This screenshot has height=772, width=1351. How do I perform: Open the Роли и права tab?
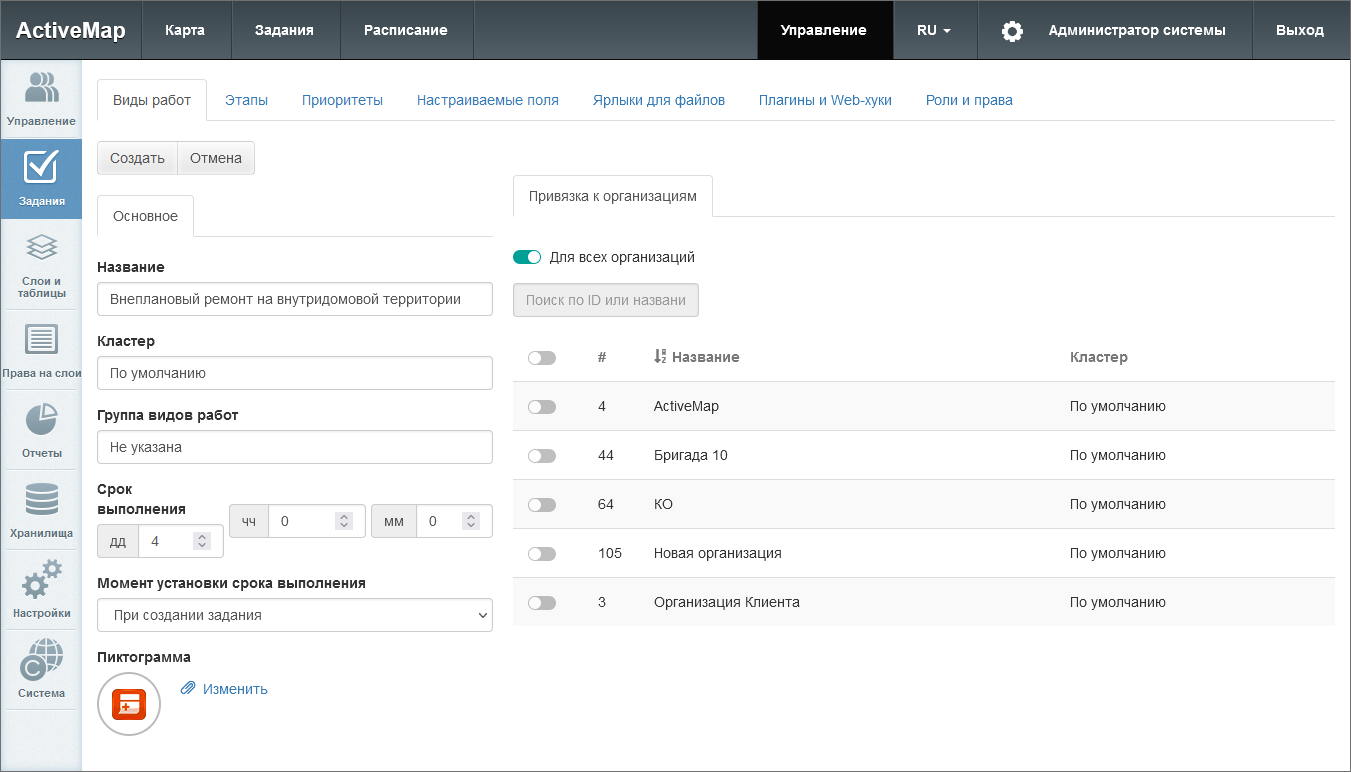coord(968,100)
